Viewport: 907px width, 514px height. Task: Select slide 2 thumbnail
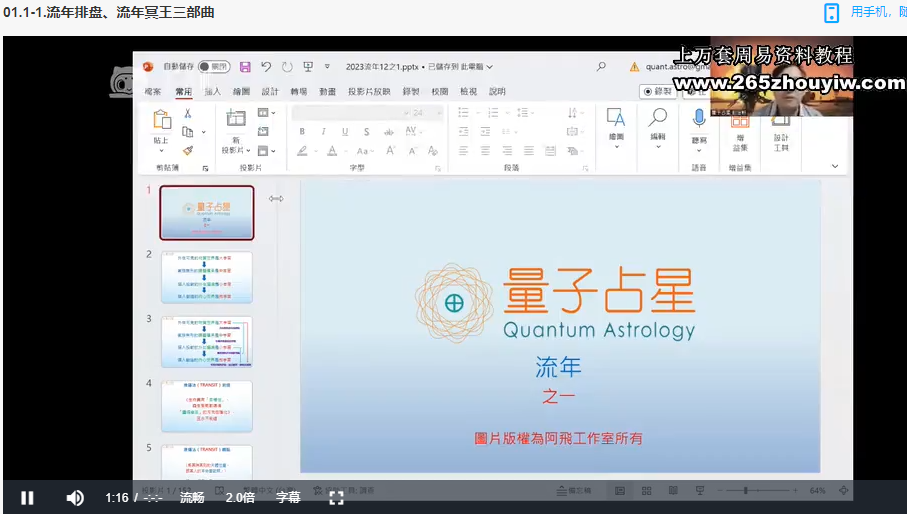(x=207, y=277)
